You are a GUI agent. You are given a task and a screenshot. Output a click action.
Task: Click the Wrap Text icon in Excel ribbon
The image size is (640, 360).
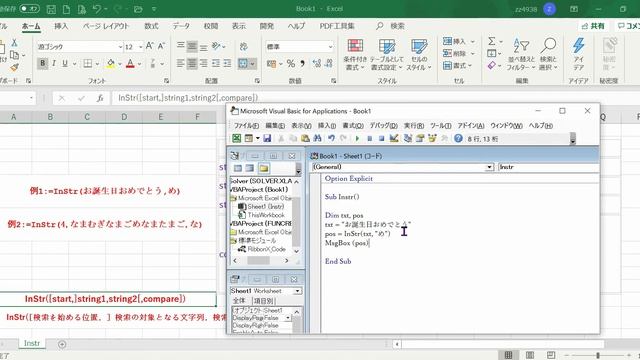pos(244,46)
